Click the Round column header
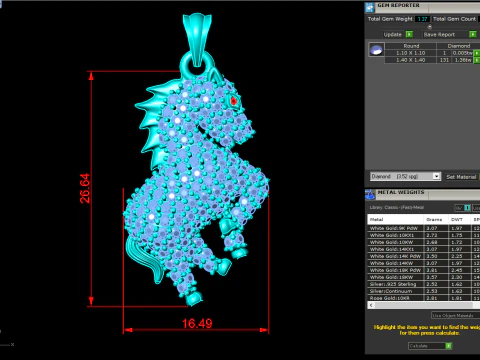 pos(410,46)
